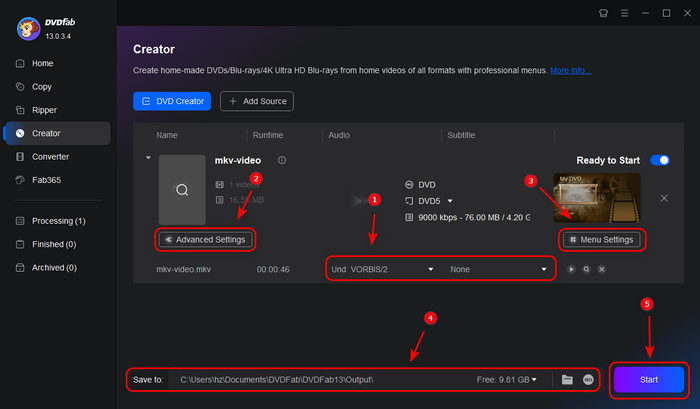The height and width of the screenshot is (409, 700).
Task: Click the search icon in the mkv-video.mkv row
Action: 588,269
